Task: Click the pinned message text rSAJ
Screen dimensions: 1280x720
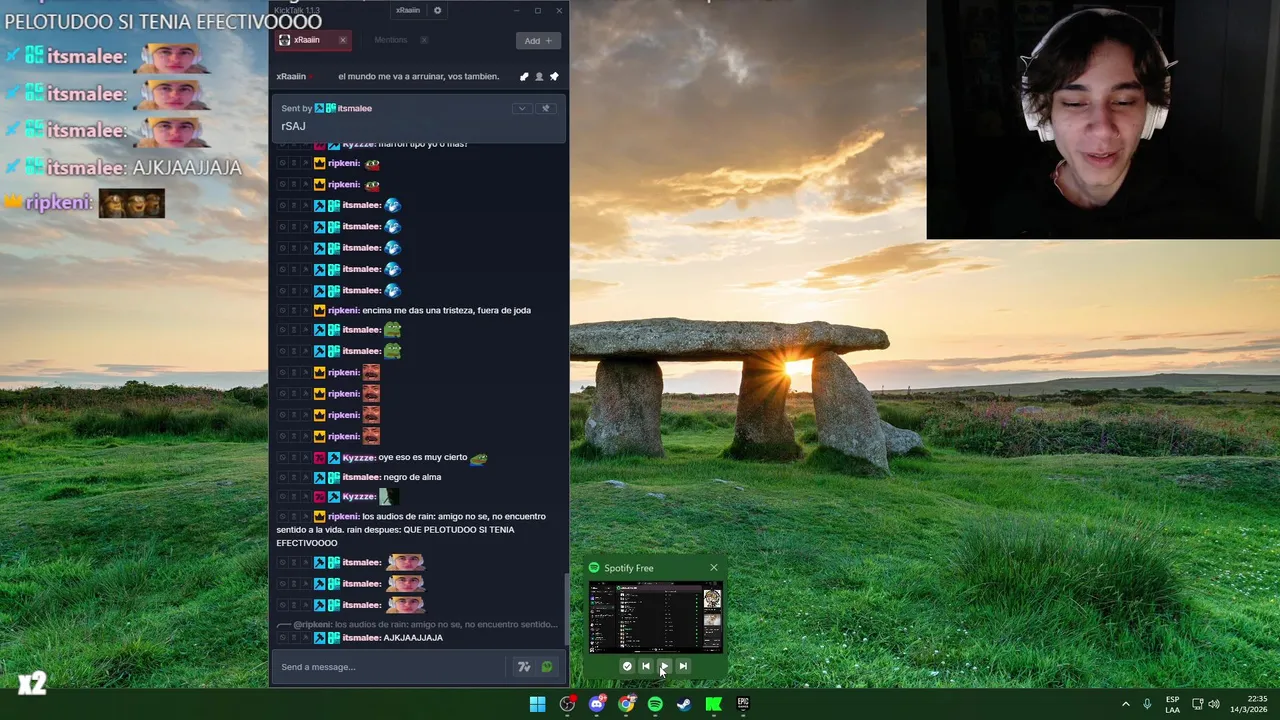Action: 293,126
